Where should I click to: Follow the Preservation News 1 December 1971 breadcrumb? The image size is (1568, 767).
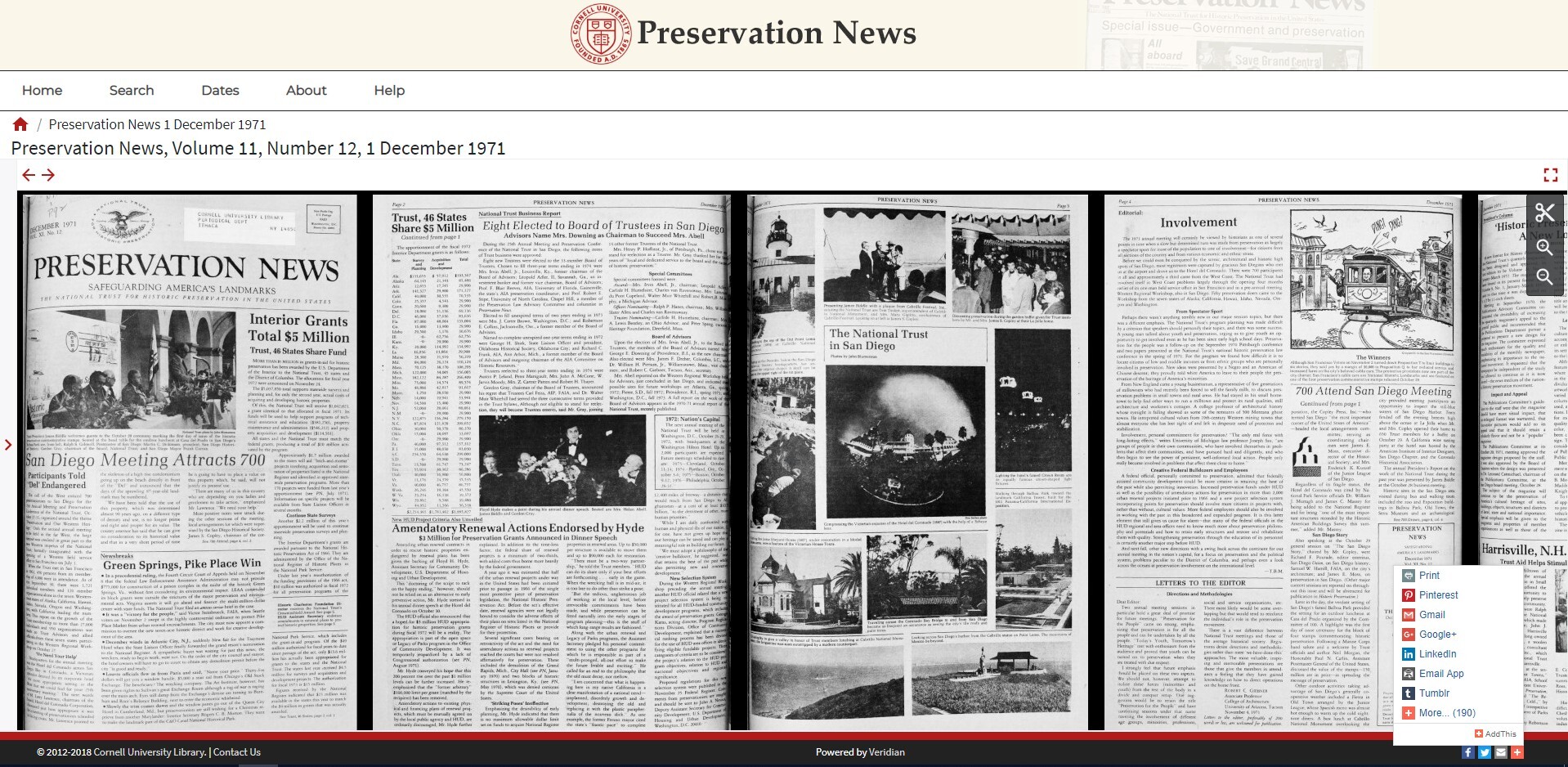pos(156,123)
